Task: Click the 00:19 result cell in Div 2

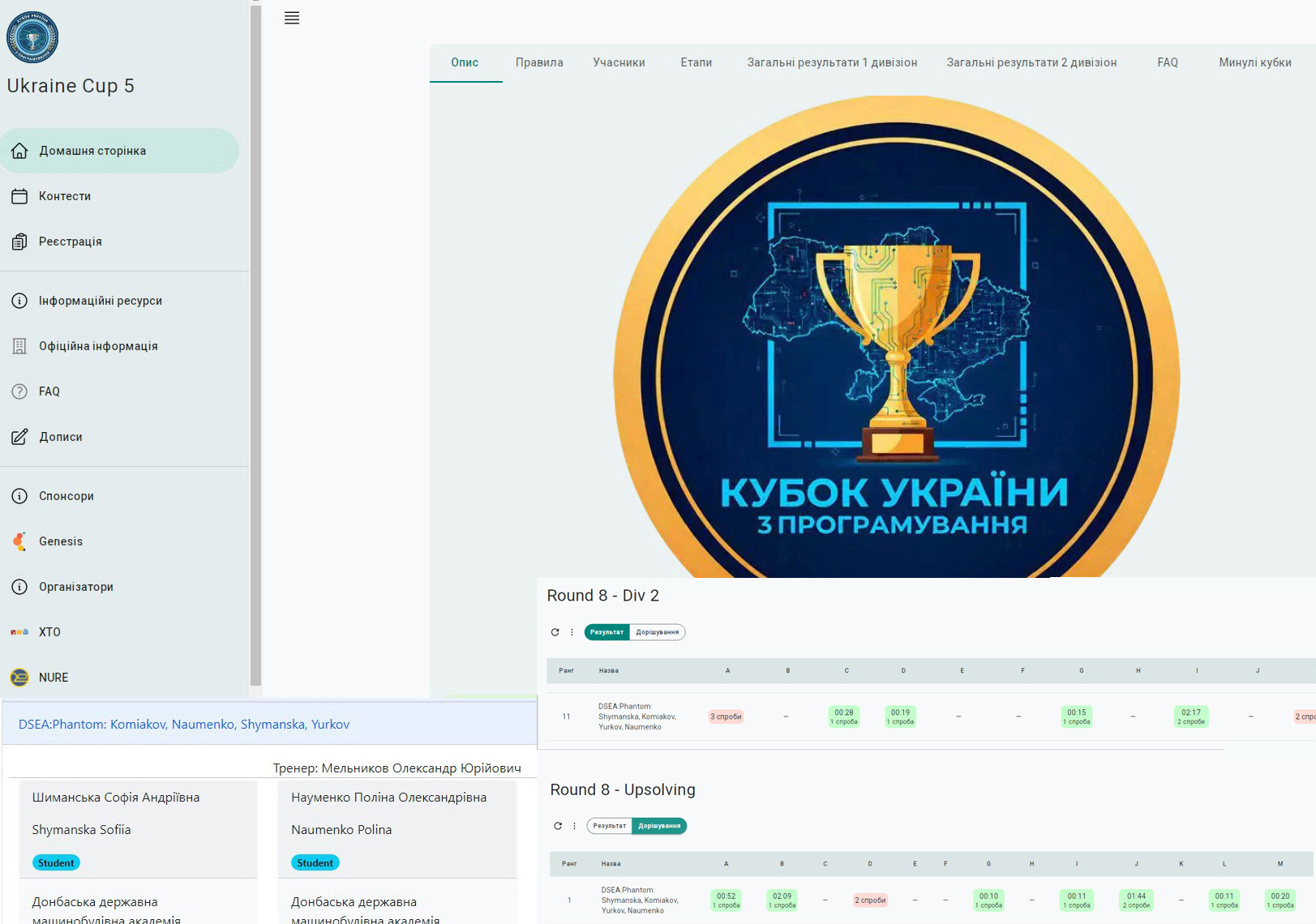Action: click(x=901, y=717)
